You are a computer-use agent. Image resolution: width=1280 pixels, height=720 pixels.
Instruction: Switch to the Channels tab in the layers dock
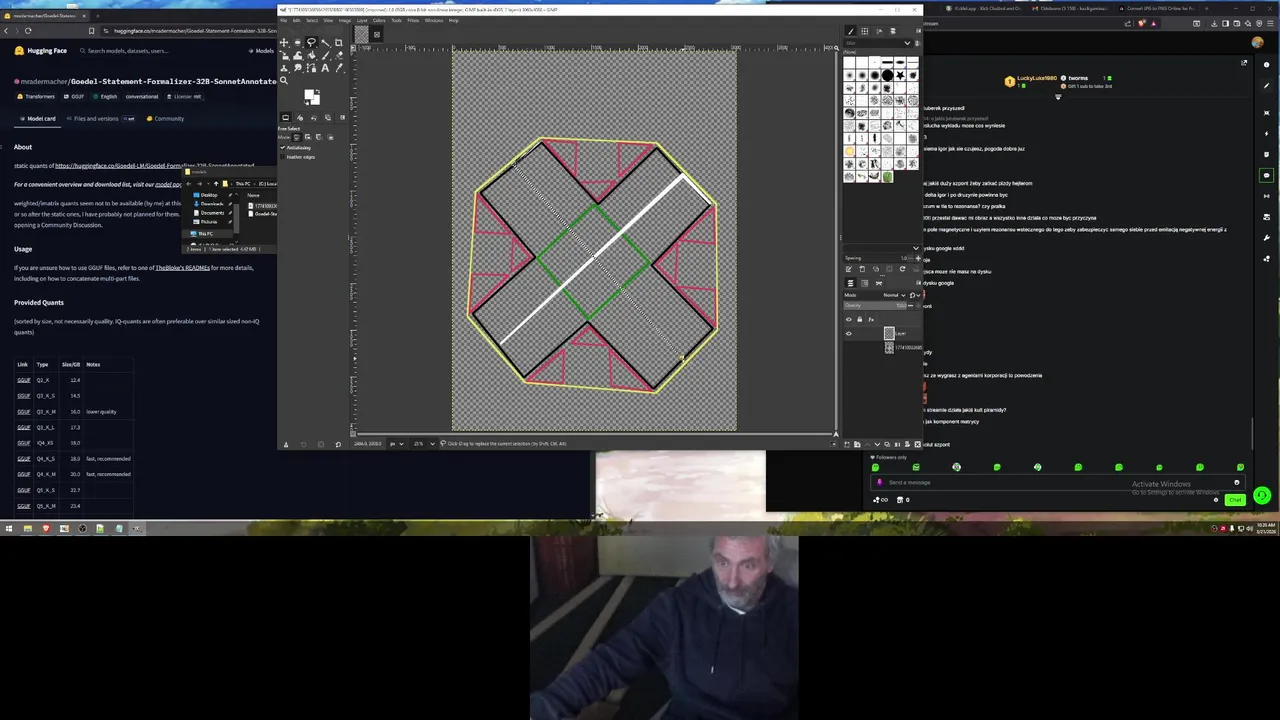click(865, 284)
